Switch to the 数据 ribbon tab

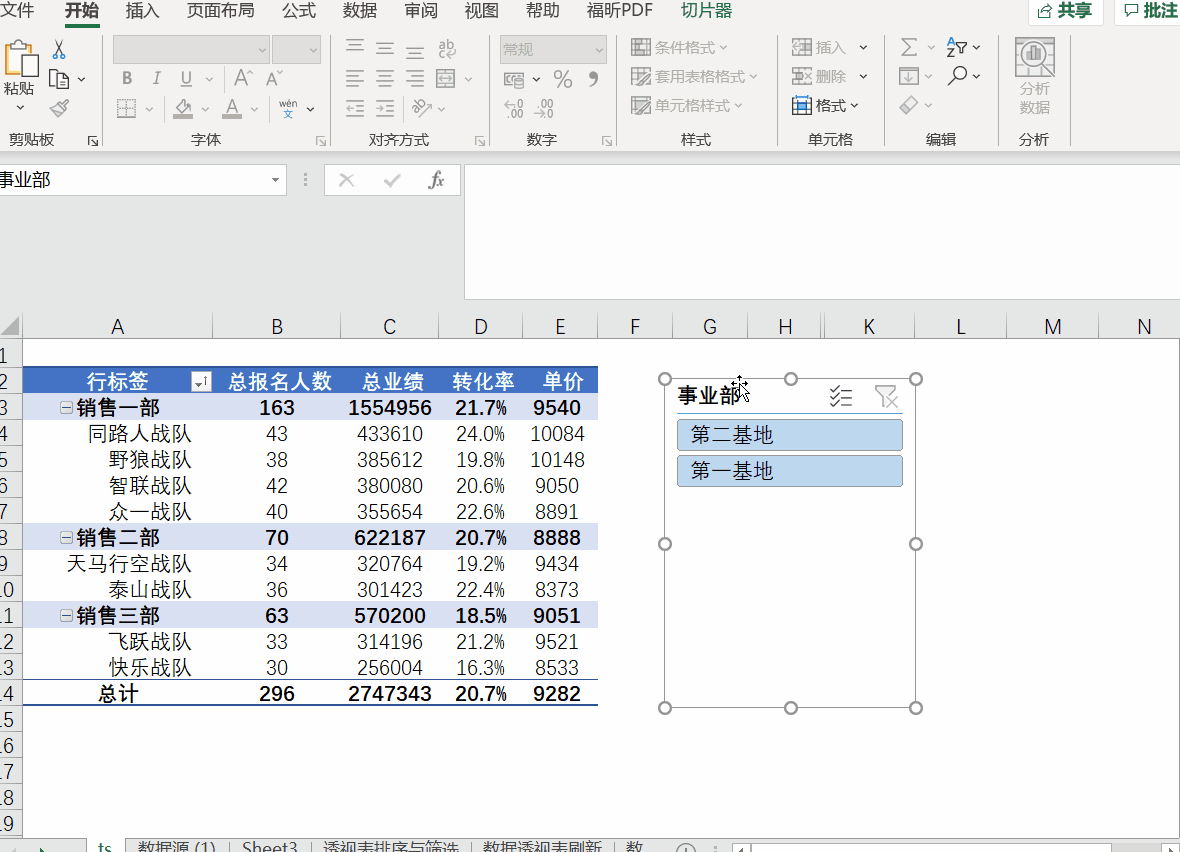[x=360, y=11]
